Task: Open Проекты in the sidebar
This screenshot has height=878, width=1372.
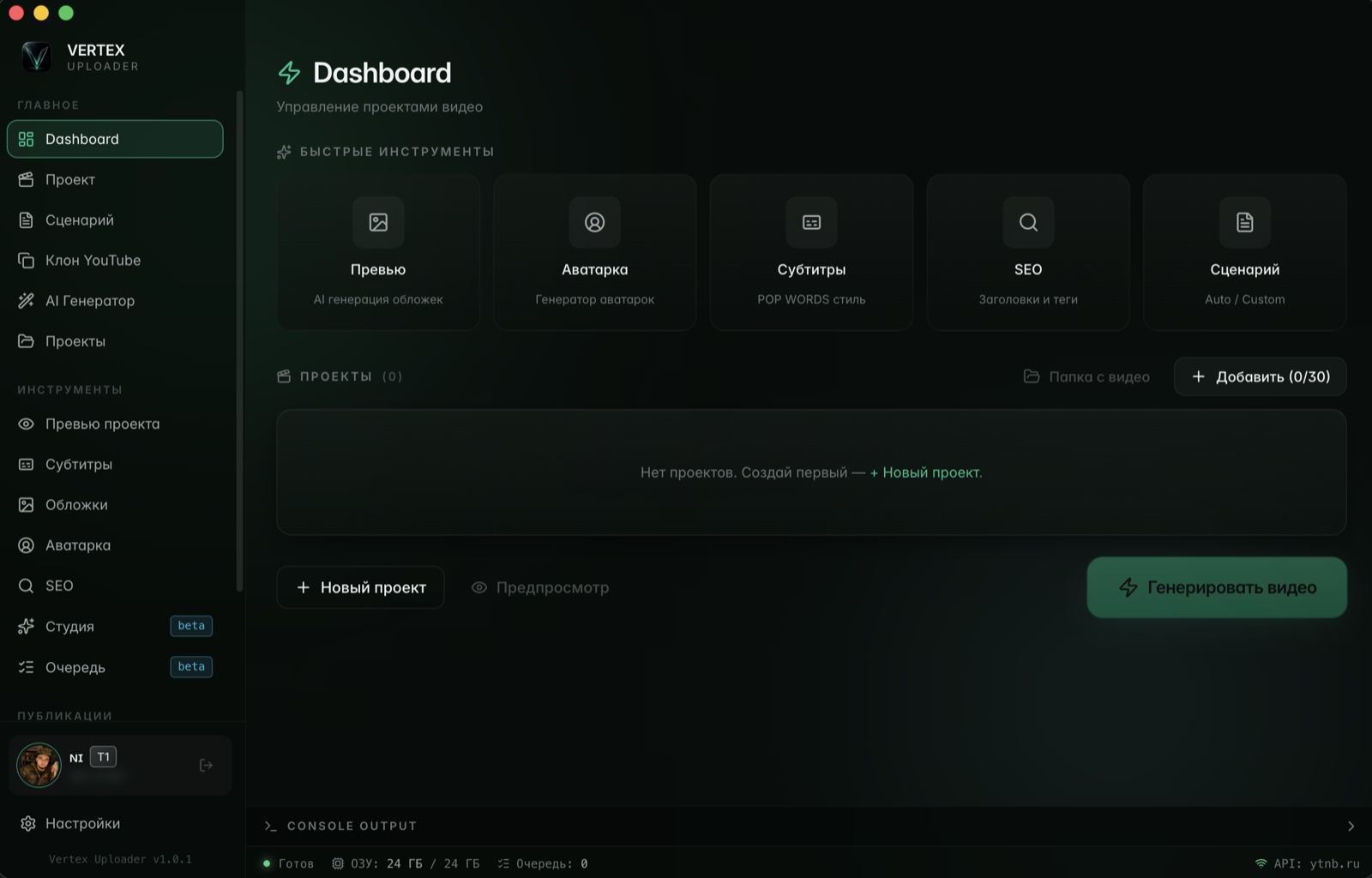Action: point(115,341)
